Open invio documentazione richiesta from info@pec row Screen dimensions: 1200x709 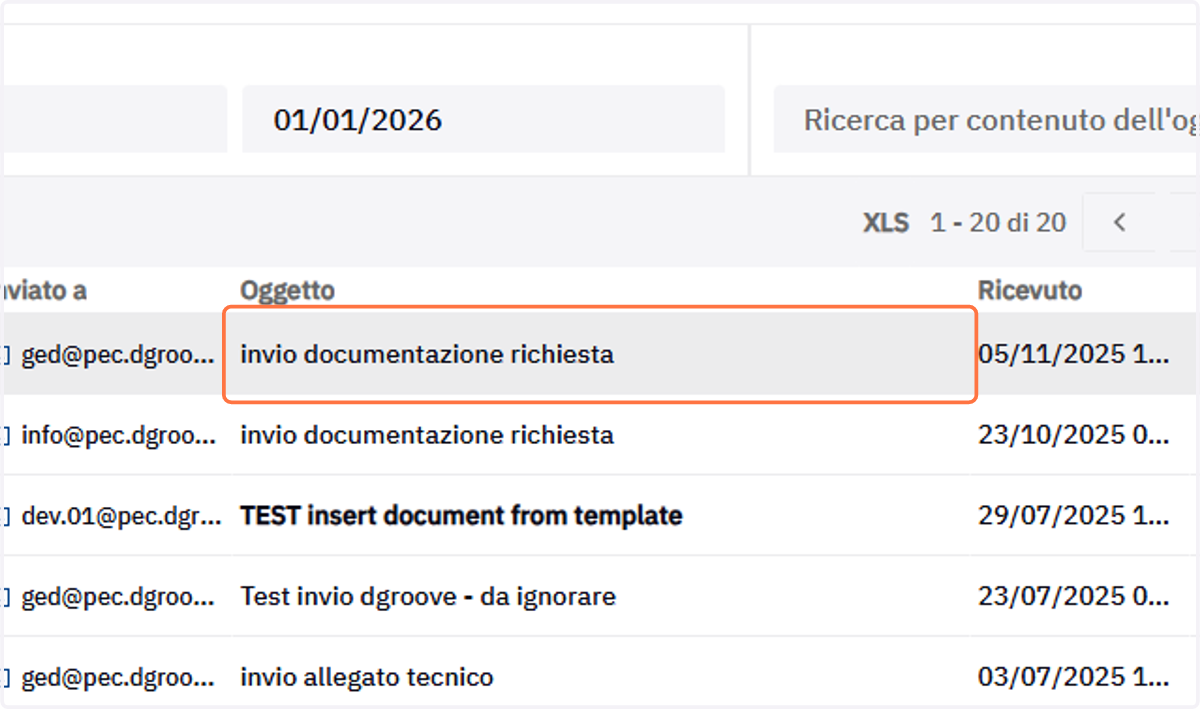click(x=427, y=435)
